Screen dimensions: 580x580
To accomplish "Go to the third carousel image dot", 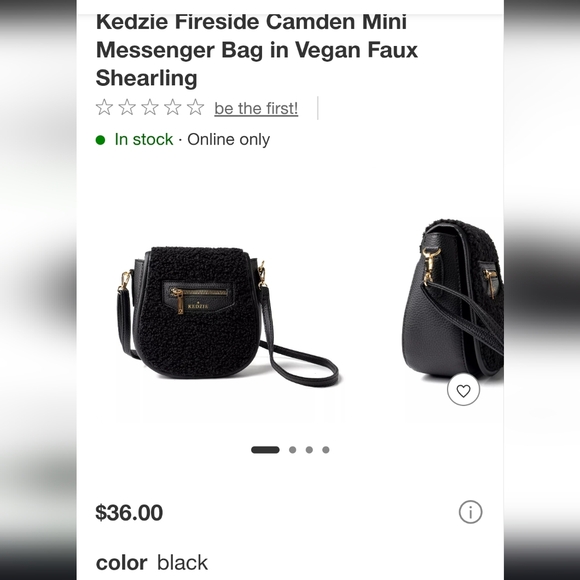I will tap(309, 450).
